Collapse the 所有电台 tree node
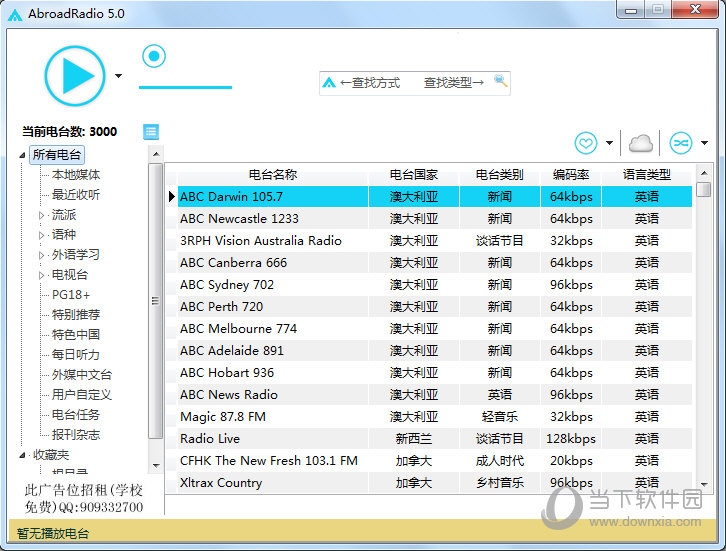 (22, 156)
